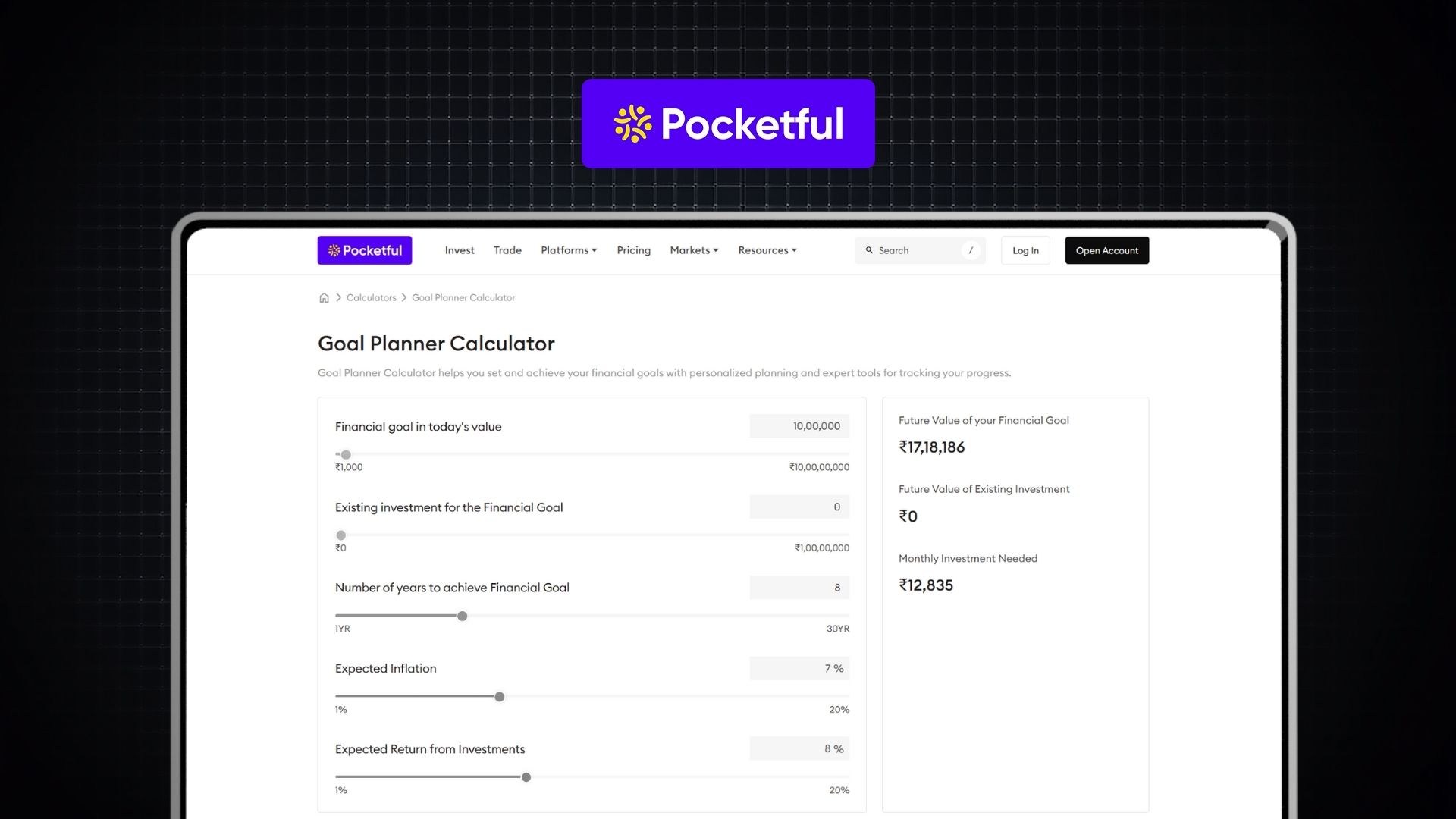
Task: Click the home icon in the breadcrumb
Action: (x=324, y=297)
